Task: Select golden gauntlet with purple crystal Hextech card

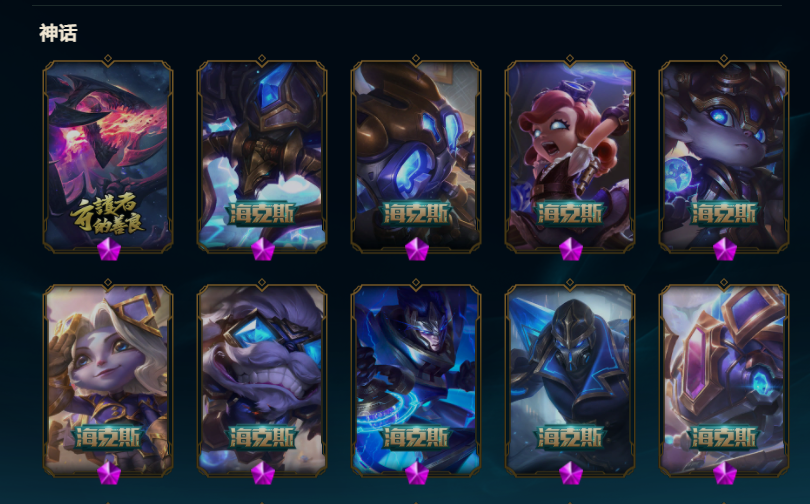Action: [724, 379]
